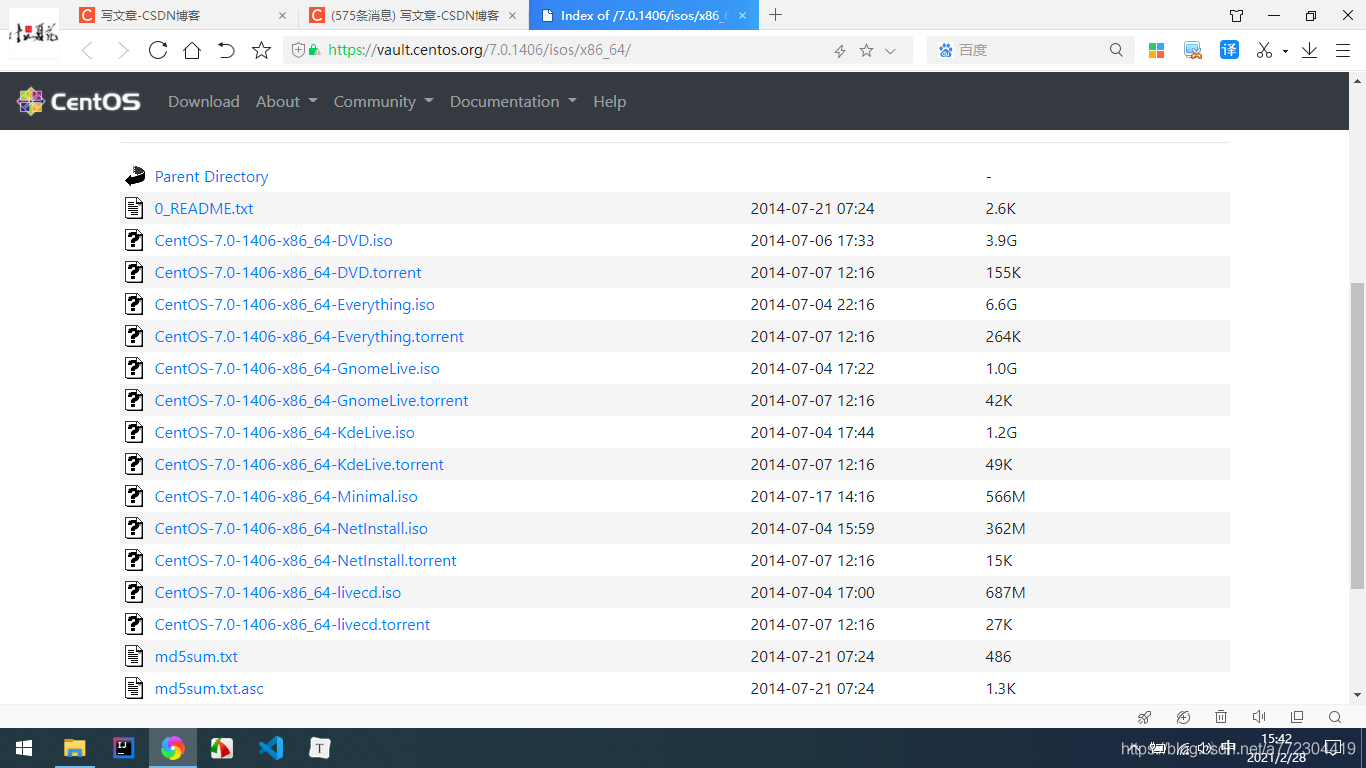Open md5sum.txt.asc link
This screenshot has width=1366, height=768.
[209, 688]
